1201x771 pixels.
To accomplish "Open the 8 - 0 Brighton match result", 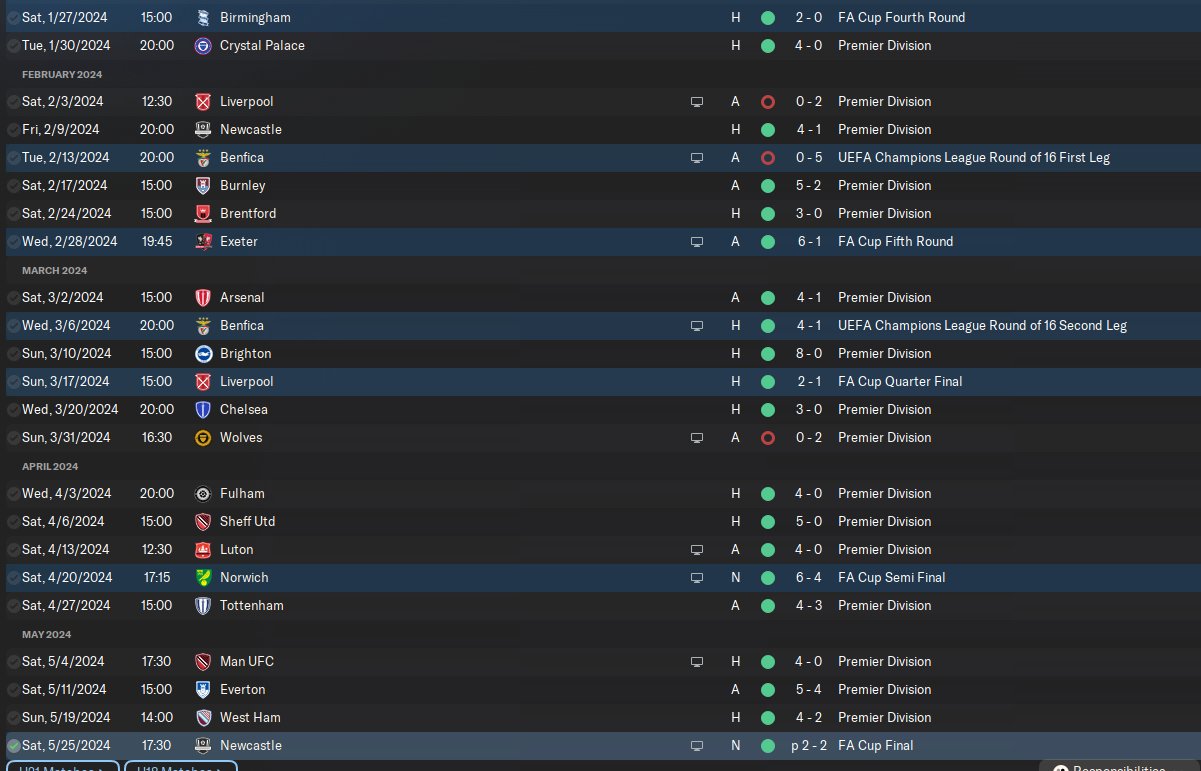I will point(808,353).
